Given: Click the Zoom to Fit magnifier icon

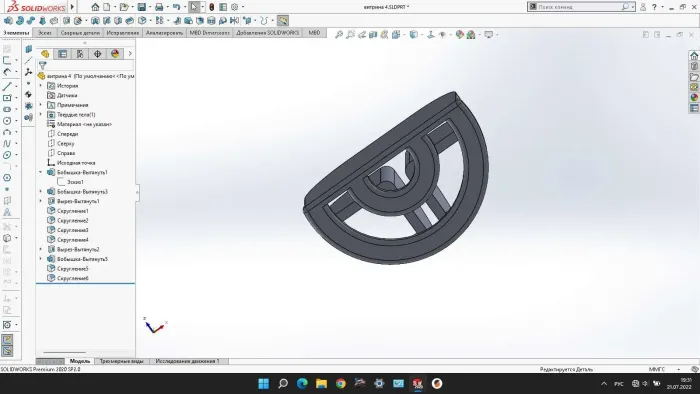Looking at the screenshot, I should (x=339, y=34).
